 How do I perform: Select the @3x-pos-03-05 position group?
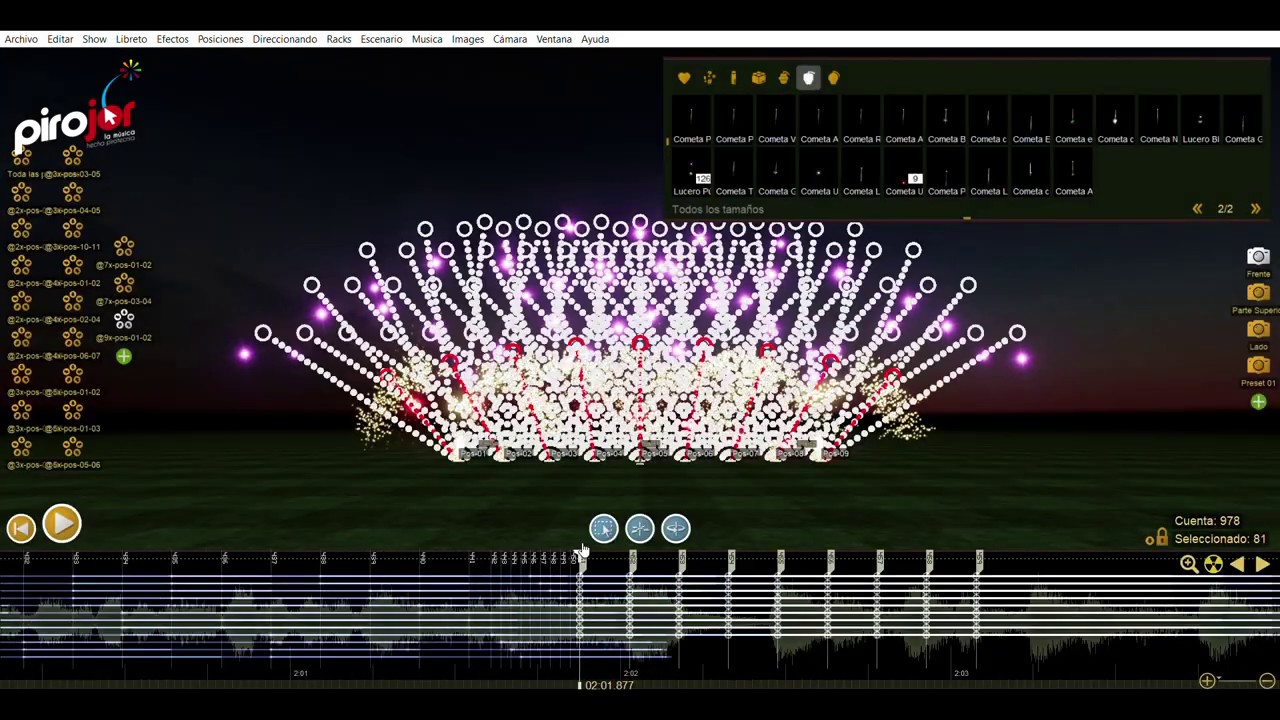pos(72,157)
